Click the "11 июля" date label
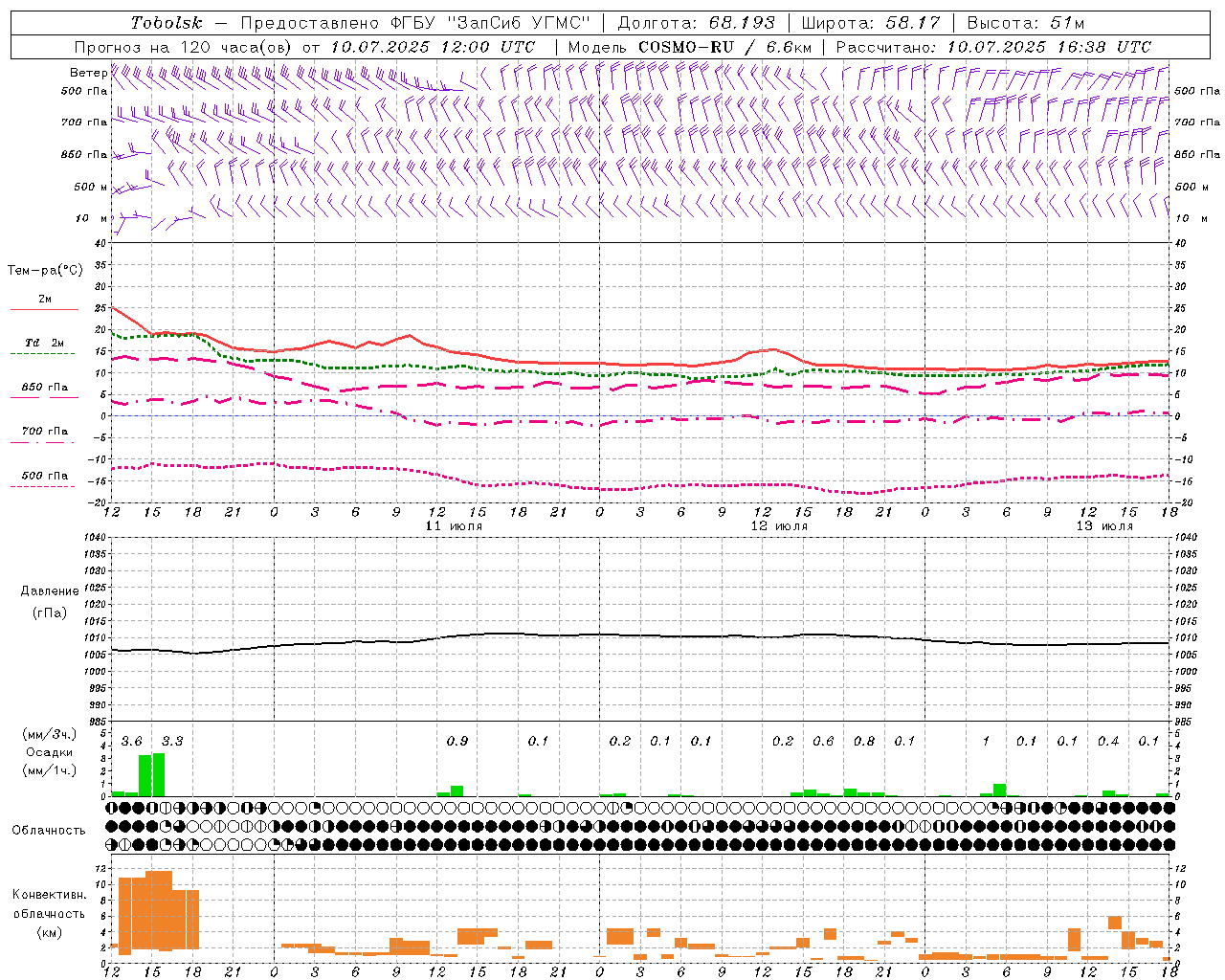This screenshot has width=1225, height=980. [x=454, y=526]
